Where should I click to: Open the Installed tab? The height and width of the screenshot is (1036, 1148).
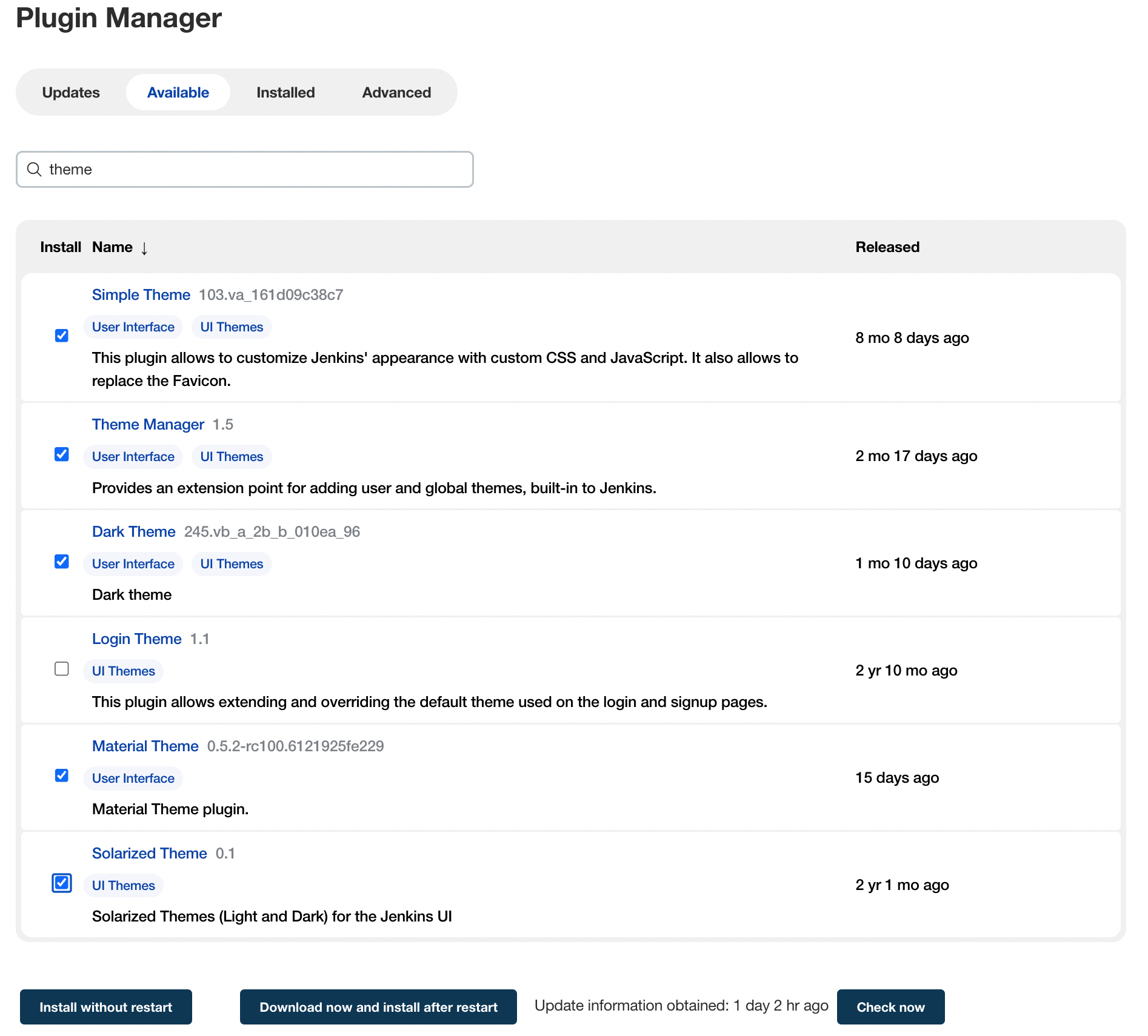(x=285, y=92)
